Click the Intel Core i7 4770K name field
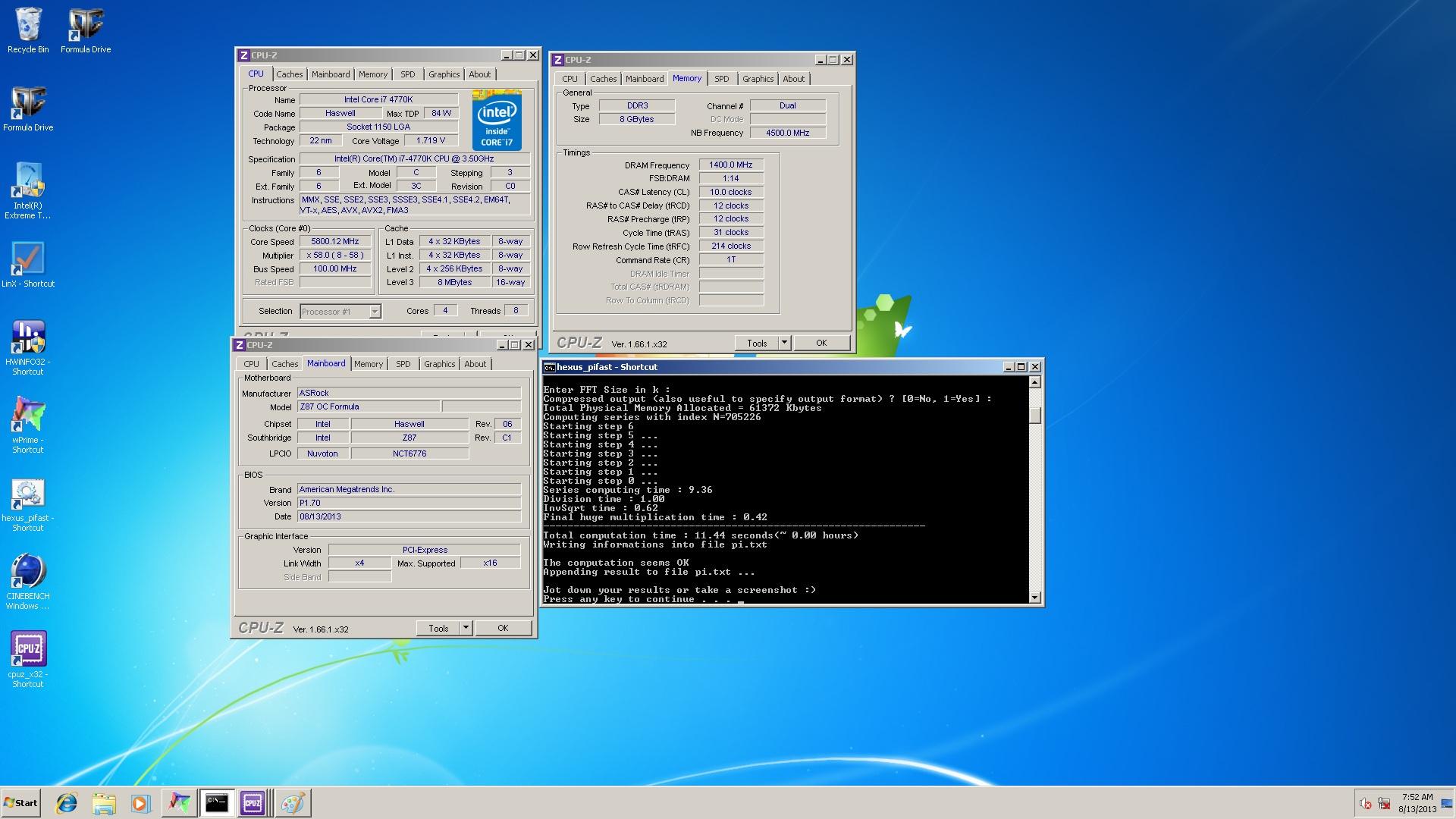 point(378,99)
